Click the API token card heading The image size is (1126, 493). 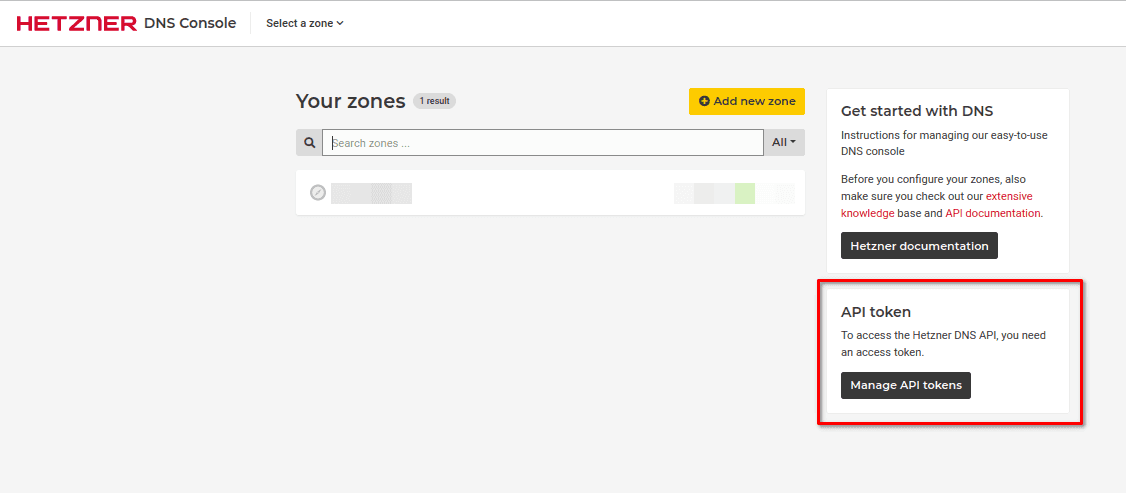tap(875, 312)
